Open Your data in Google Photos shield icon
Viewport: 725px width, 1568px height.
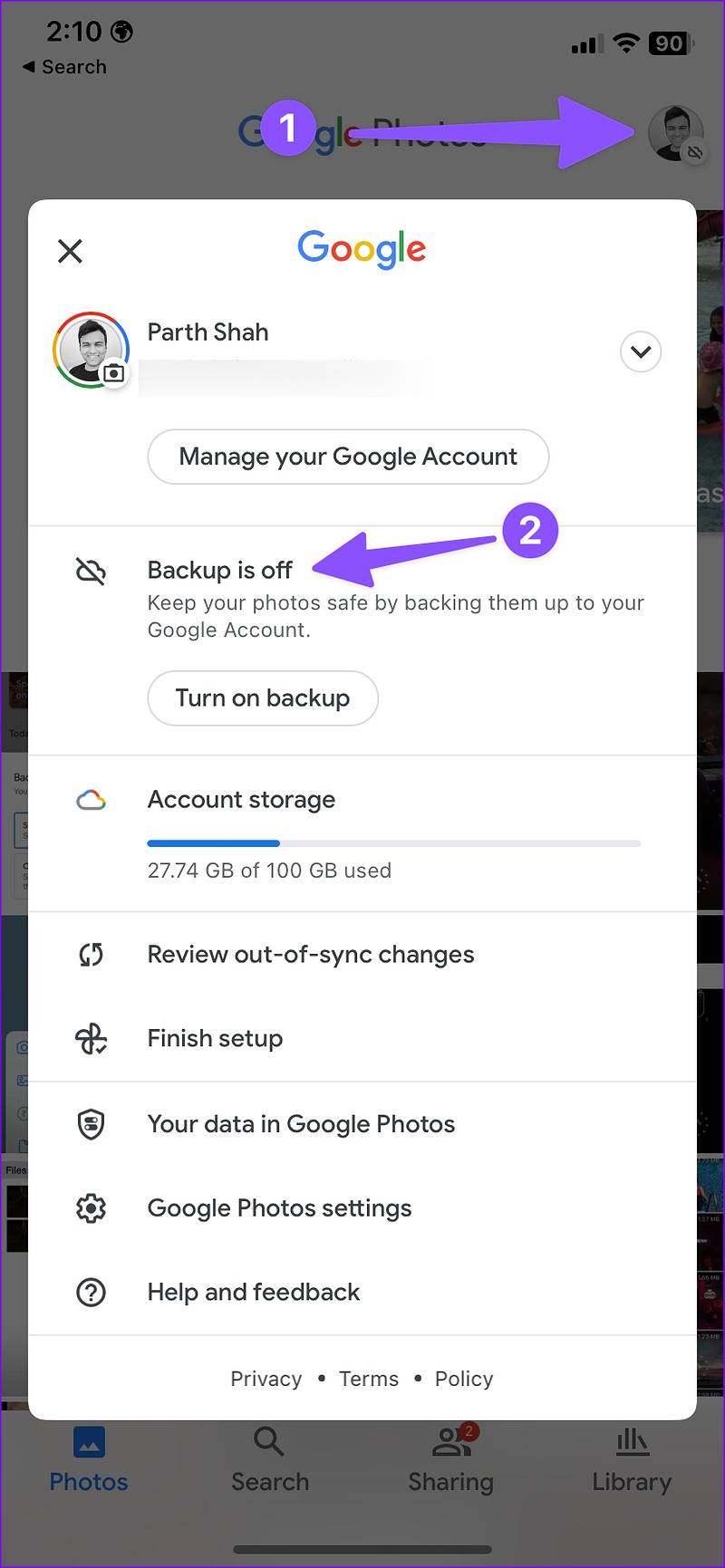pos(91,1124)
